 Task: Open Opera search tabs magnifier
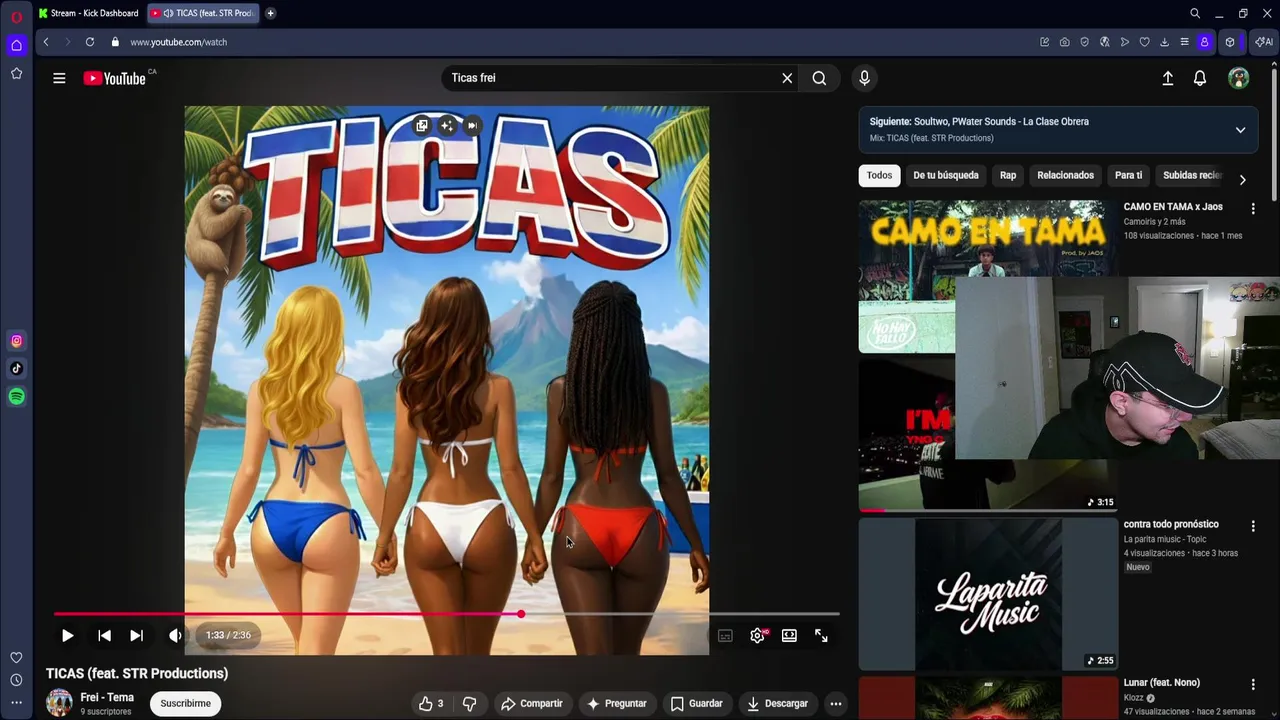(1194, 13)
